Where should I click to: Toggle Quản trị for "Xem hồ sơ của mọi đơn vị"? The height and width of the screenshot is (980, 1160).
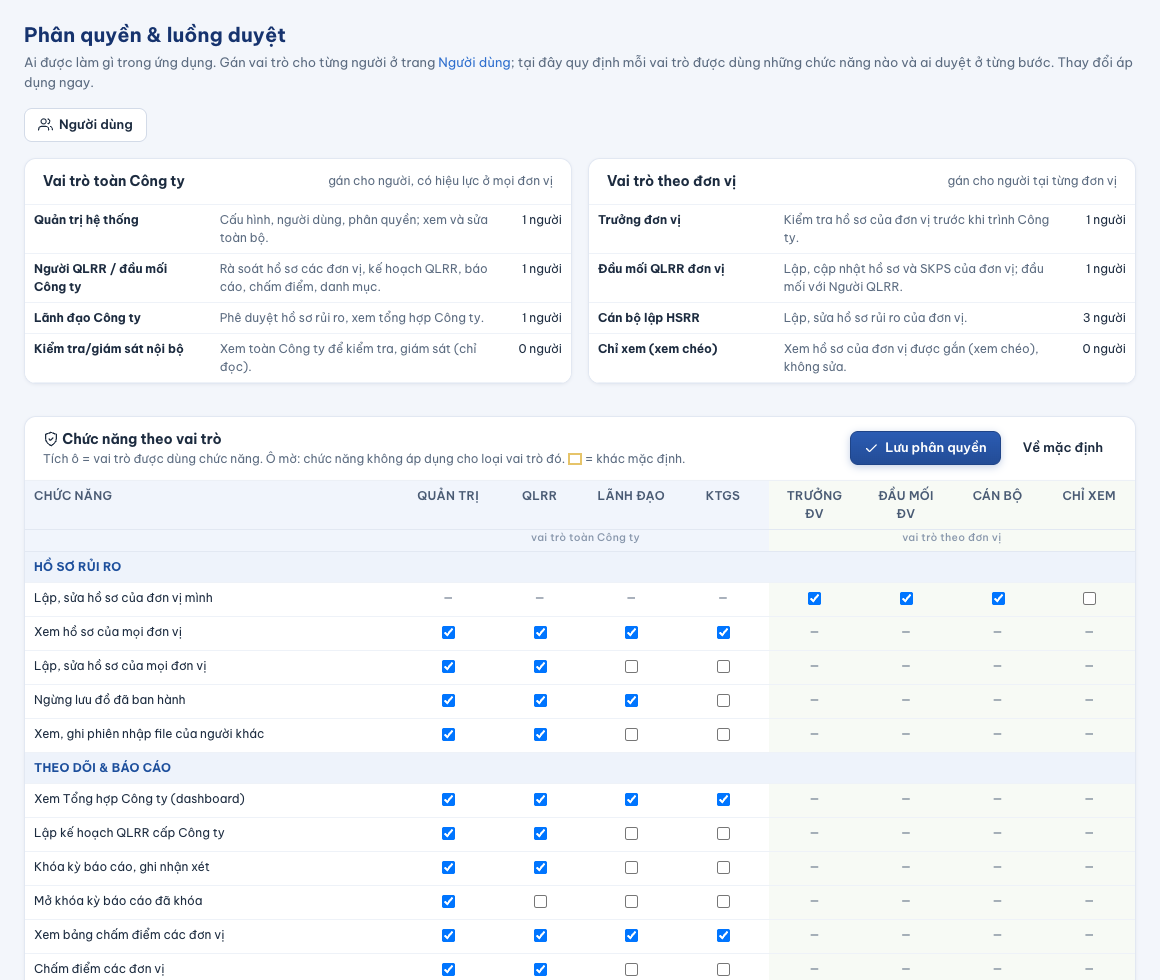coord(448,632)
